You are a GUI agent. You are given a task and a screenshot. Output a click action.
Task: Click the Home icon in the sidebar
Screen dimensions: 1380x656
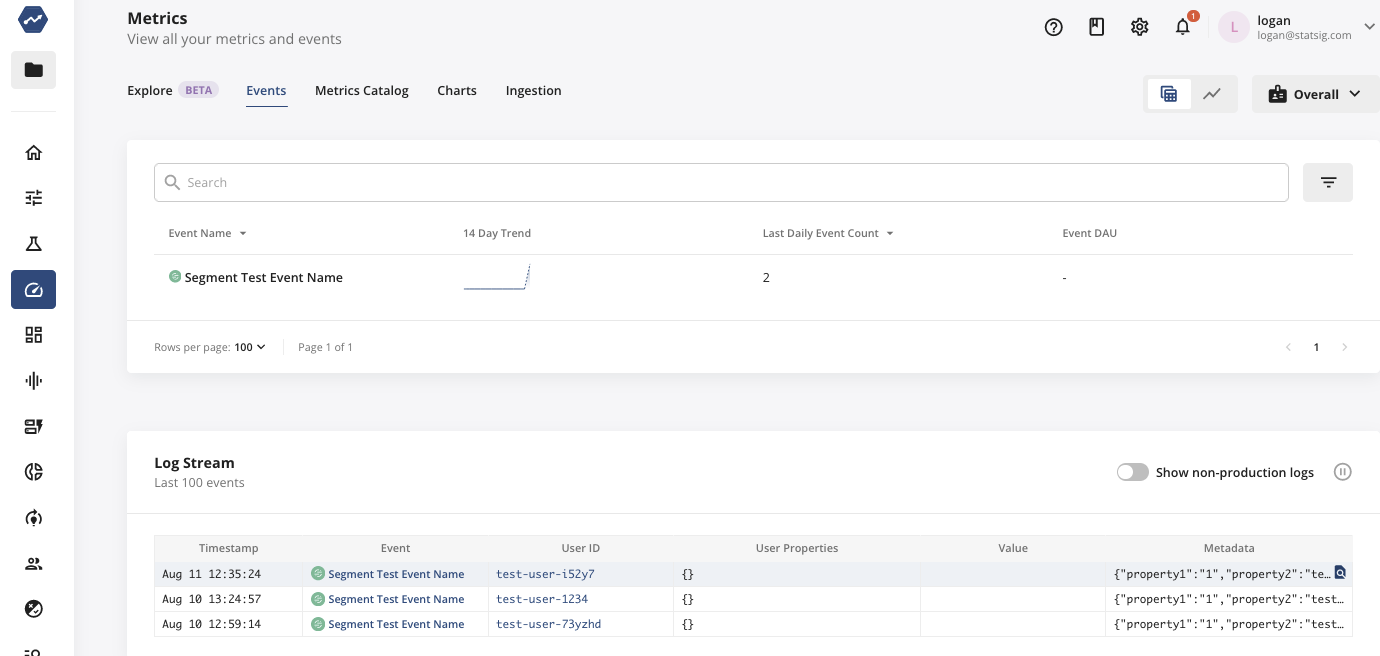point(33,152)
